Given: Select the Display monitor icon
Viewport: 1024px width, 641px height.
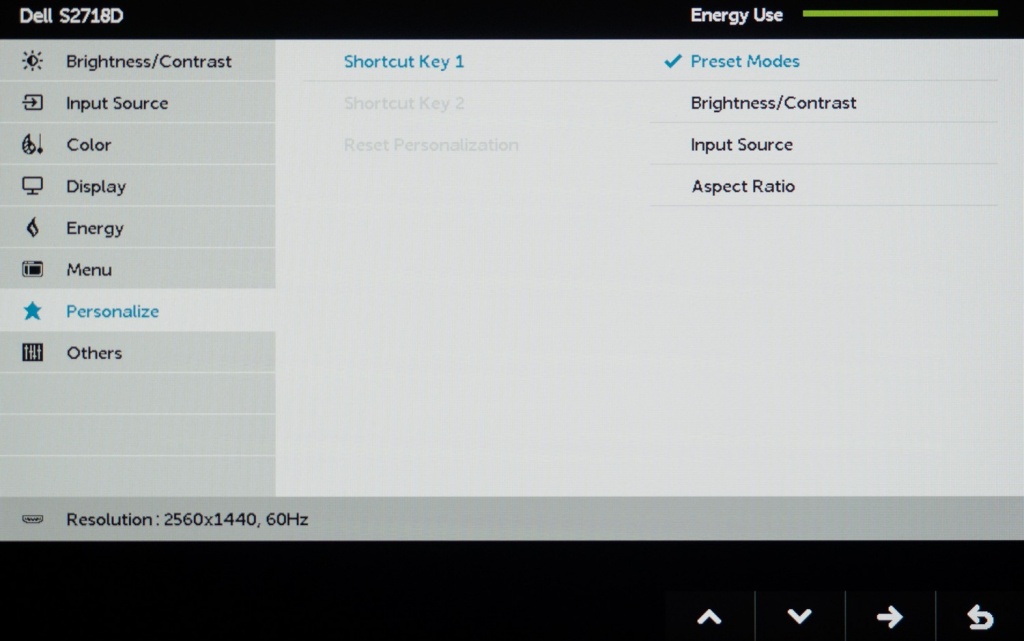Looking at the screenshot, I should 32,186.
